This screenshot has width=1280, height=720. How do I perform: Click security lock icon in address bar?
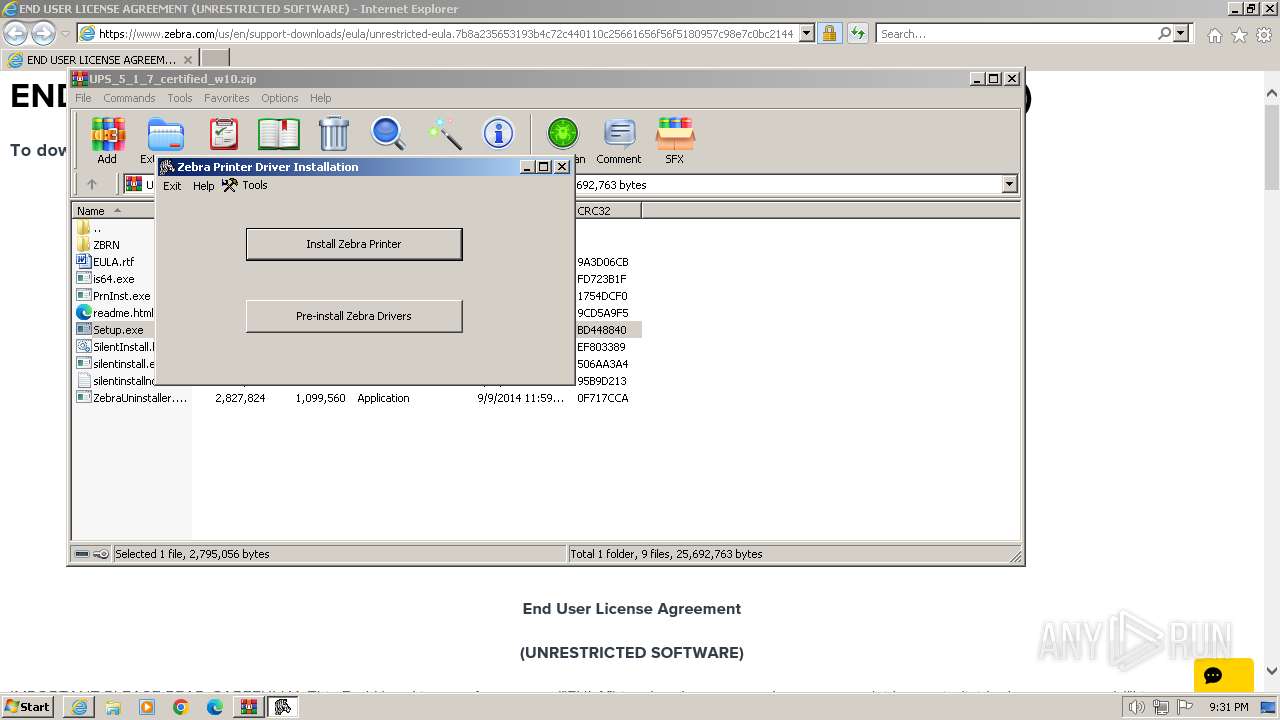829,34
